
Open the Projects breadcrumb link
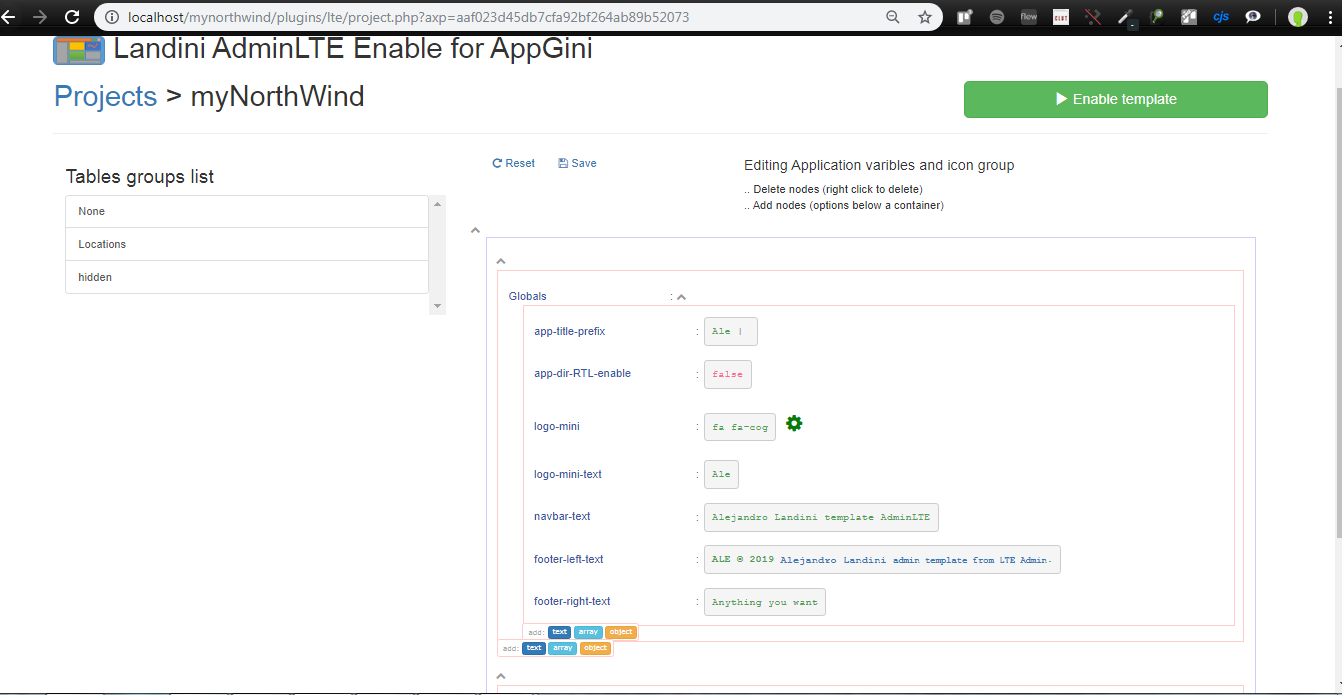105,96
